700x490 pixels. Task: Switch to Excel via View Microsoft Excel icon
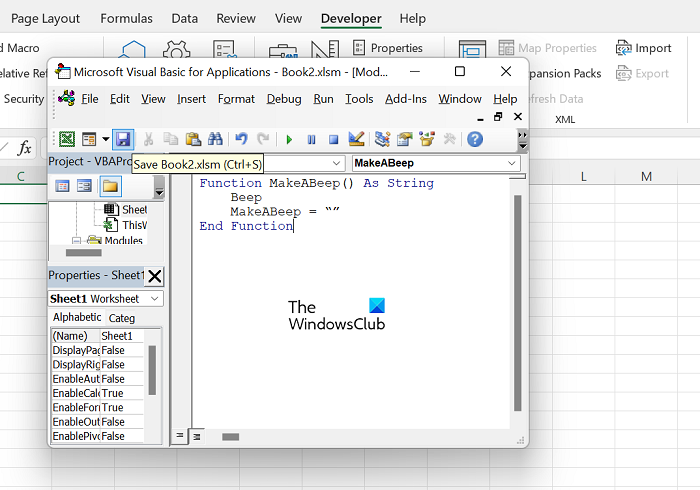[67, 140]
